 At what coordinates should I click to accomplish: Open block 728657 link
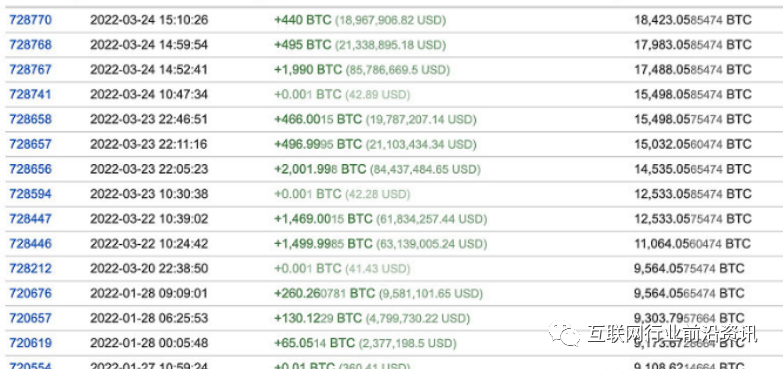pos(30,144)
